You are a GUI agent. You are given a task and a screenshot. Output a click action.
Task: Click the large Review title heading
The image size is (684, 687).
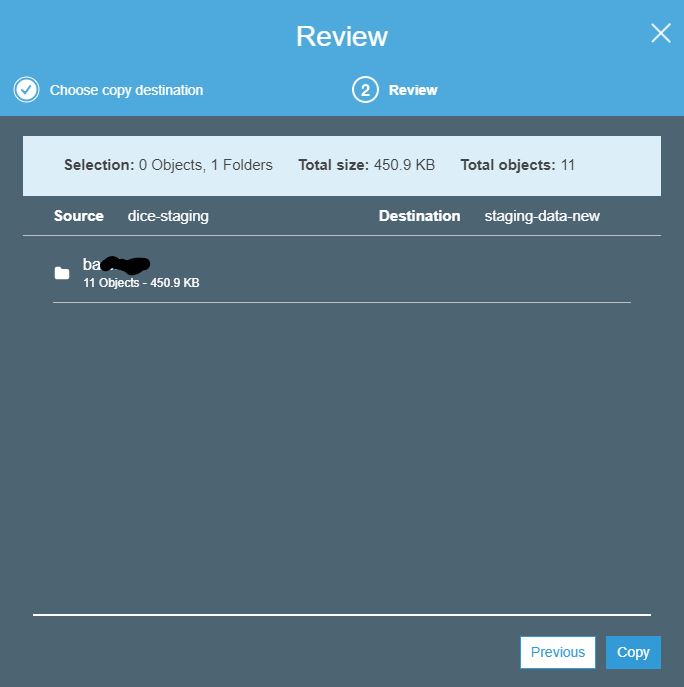[342, 36]
